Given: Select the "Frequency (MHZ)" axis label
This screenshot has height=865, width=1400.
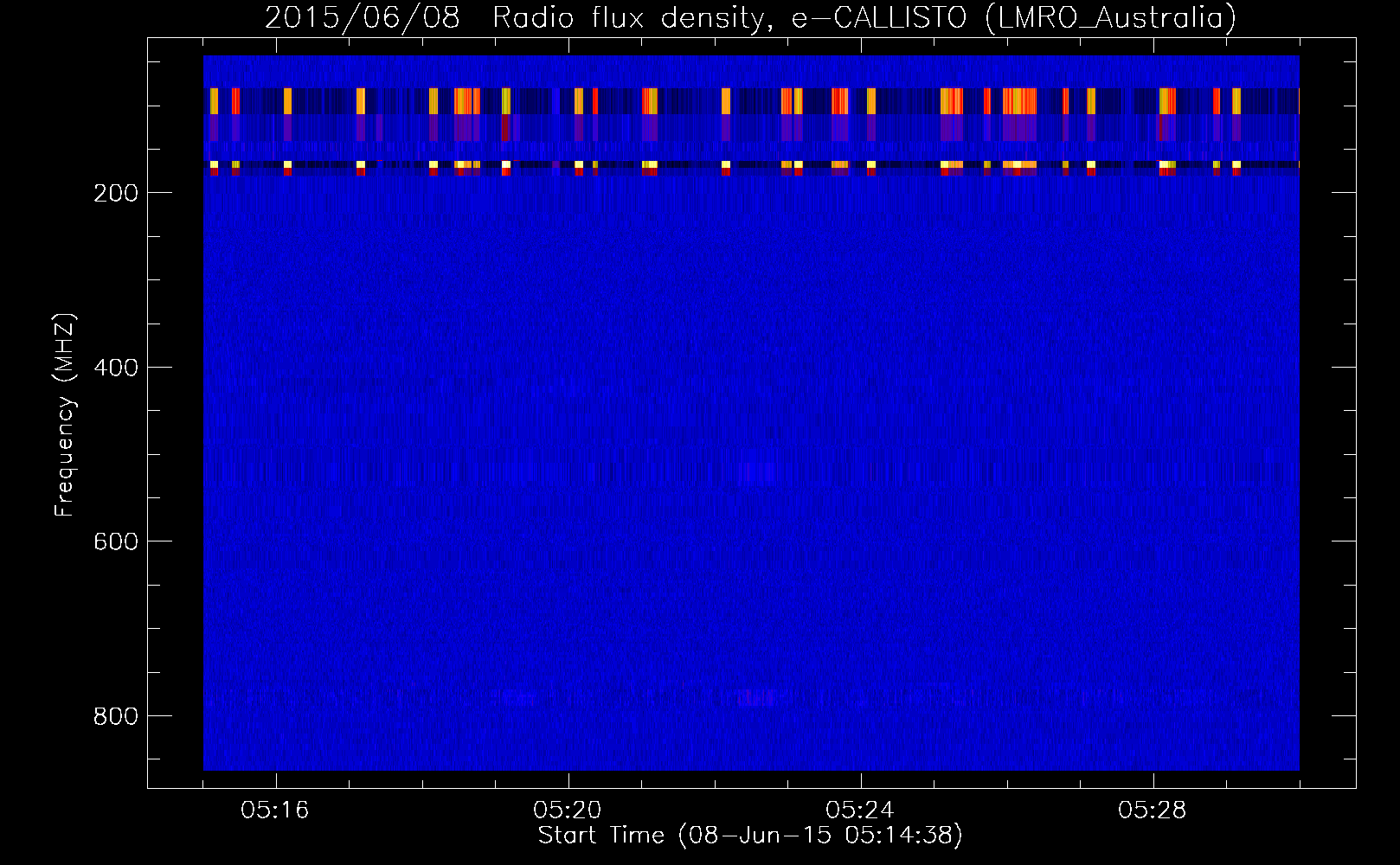Looking at the screenshot, I should point(65,415).
